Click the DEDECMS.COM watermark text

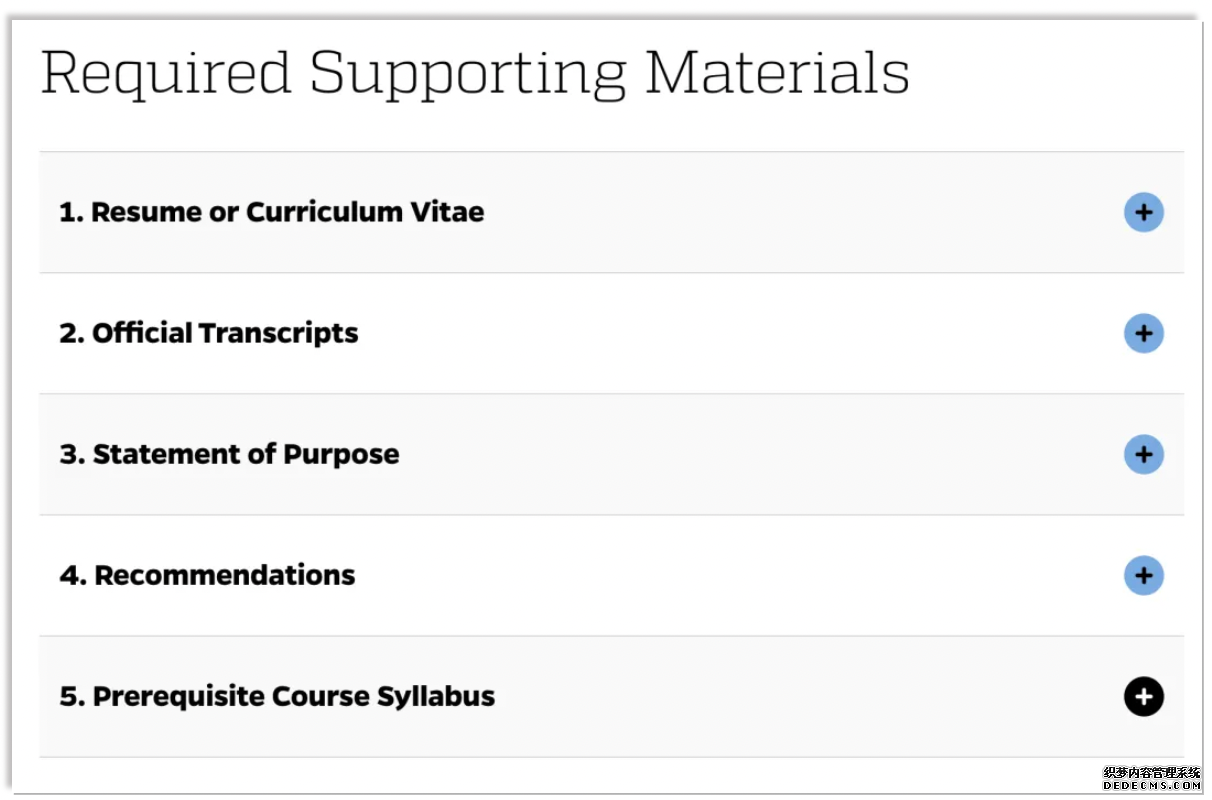click(x=1151, y=786)
